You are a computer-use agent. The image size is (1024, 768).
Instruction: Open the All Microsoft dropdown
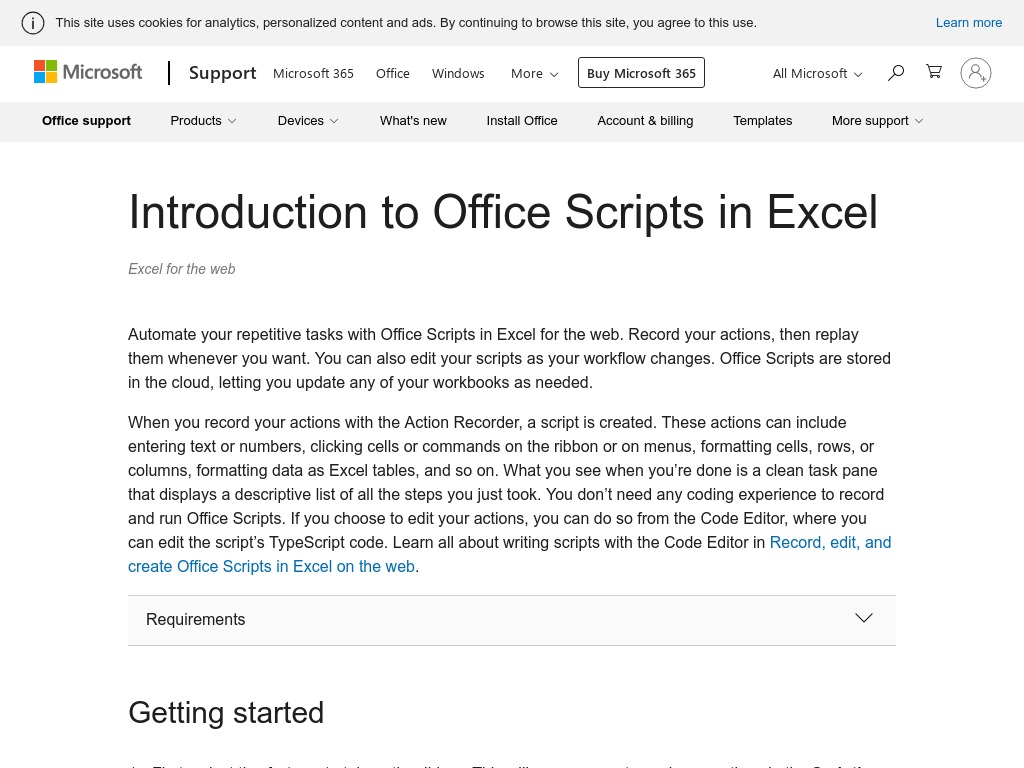pyautogui.click(x=816, y=73)
